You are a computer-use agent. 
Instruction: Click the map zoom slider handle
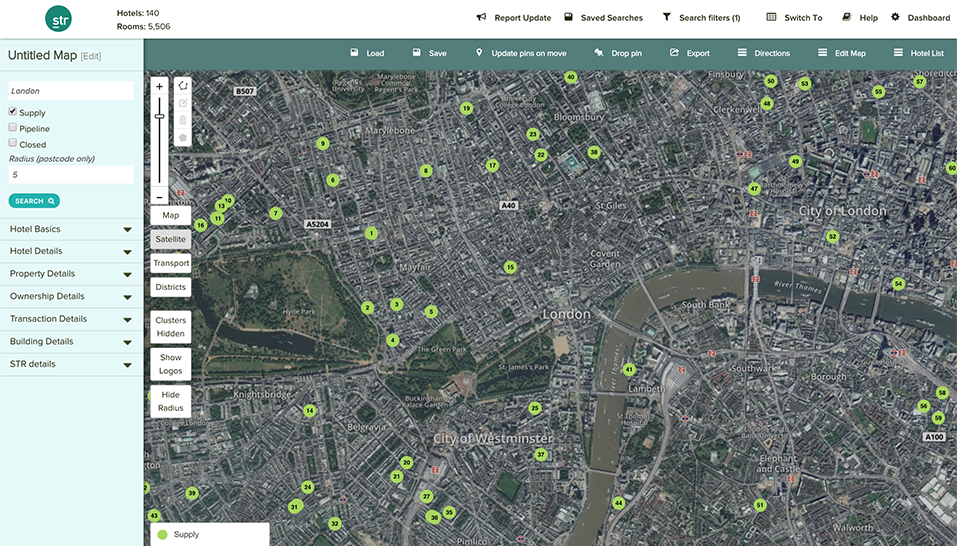(159, 117)
